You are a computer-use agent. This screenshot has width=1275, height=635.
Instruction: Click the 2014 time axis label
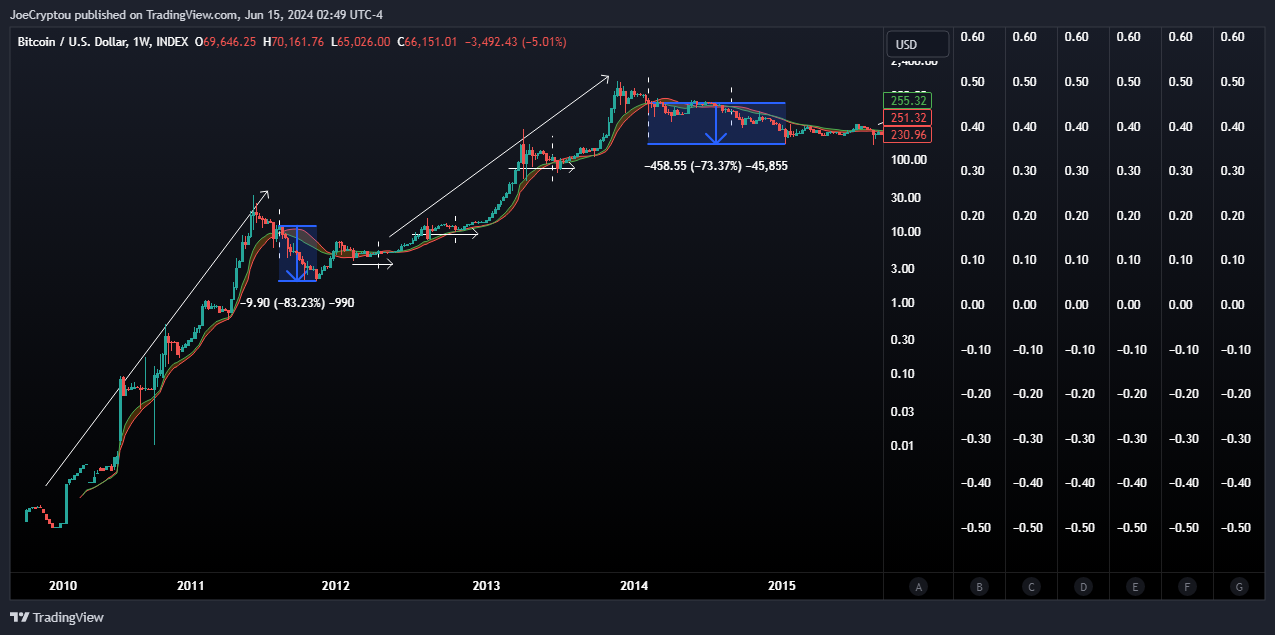point(632,586)
